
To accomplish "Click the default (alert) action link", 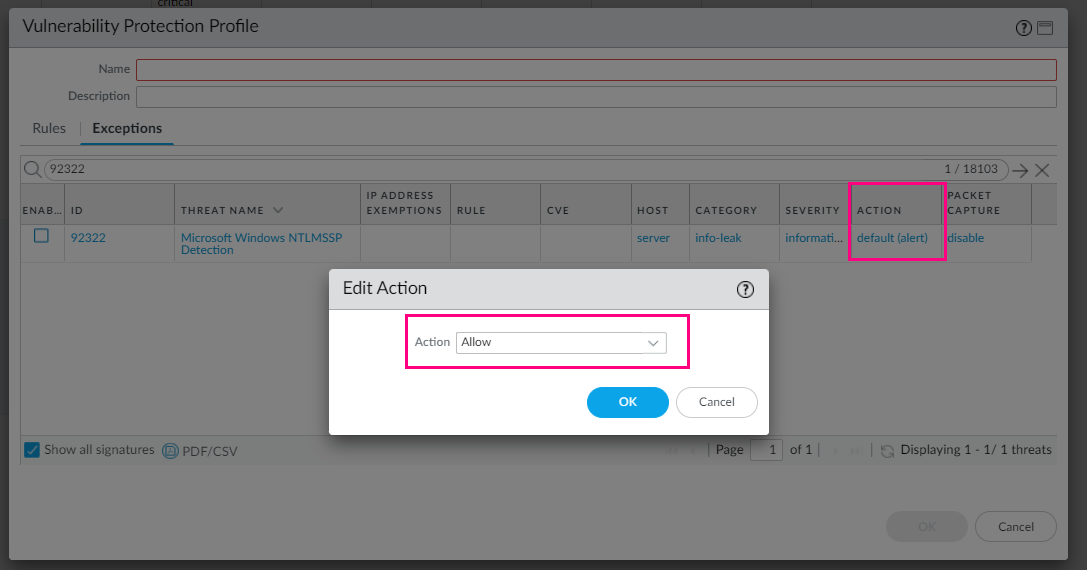I will [892, 238].
